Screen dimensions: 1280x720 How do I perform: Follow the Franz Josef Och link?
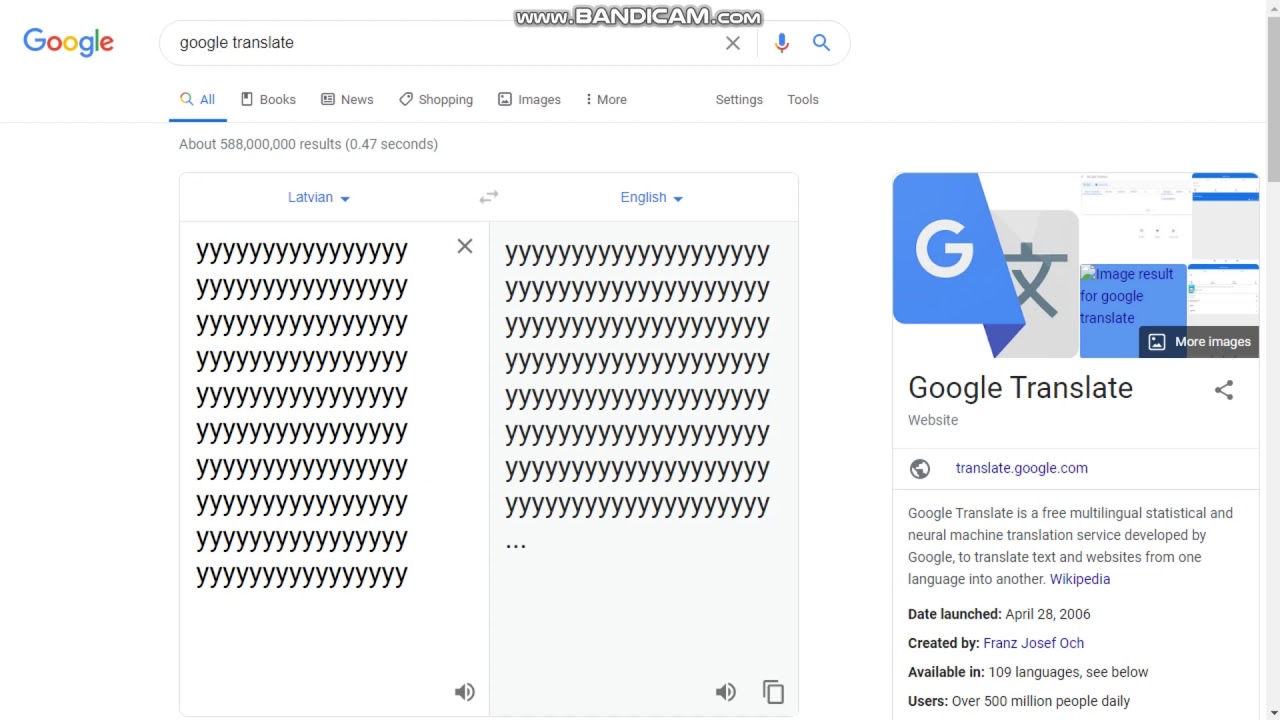[1033, 643]
